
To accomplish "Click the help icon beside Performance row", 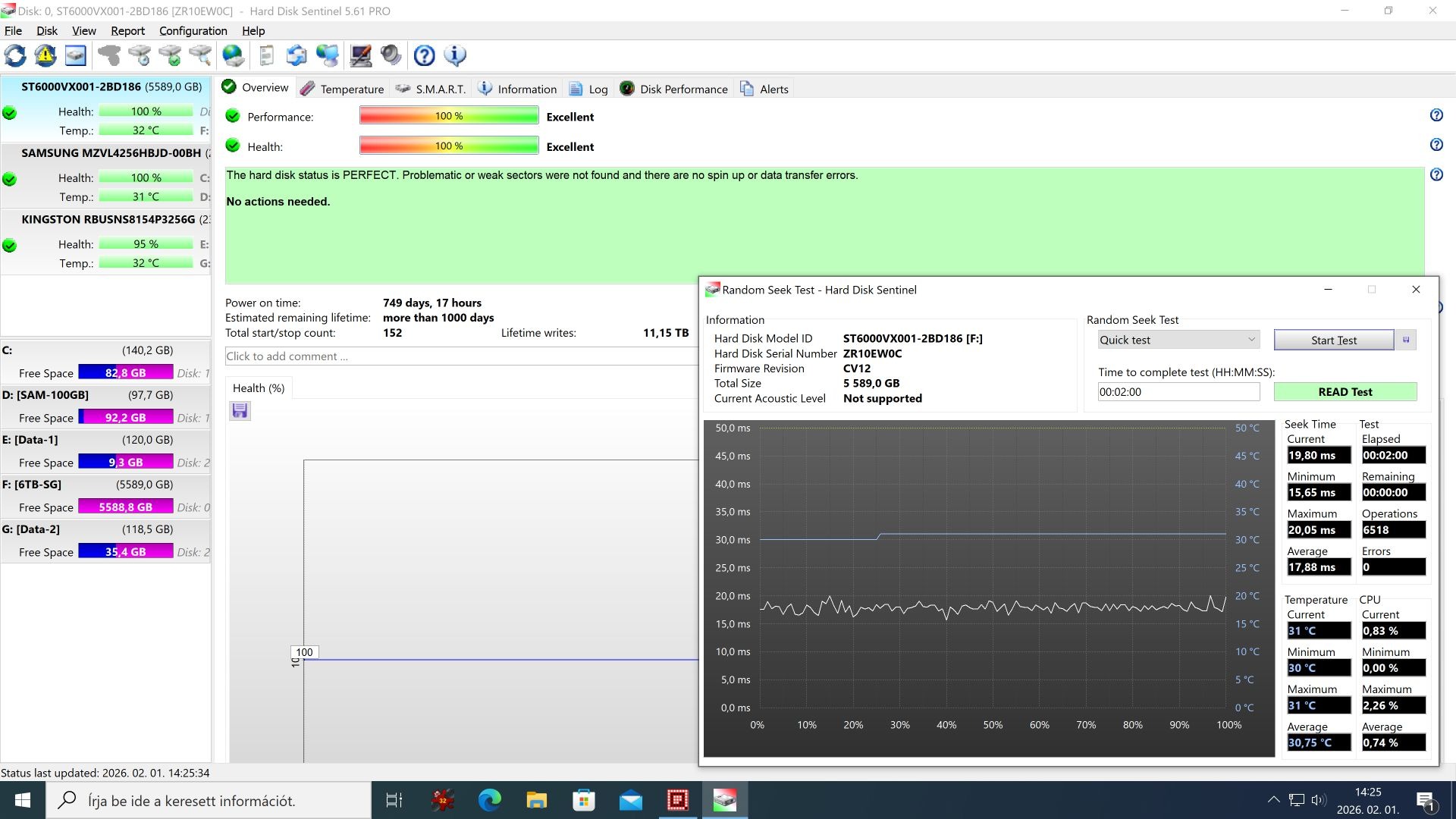I will click(1436, 115).
